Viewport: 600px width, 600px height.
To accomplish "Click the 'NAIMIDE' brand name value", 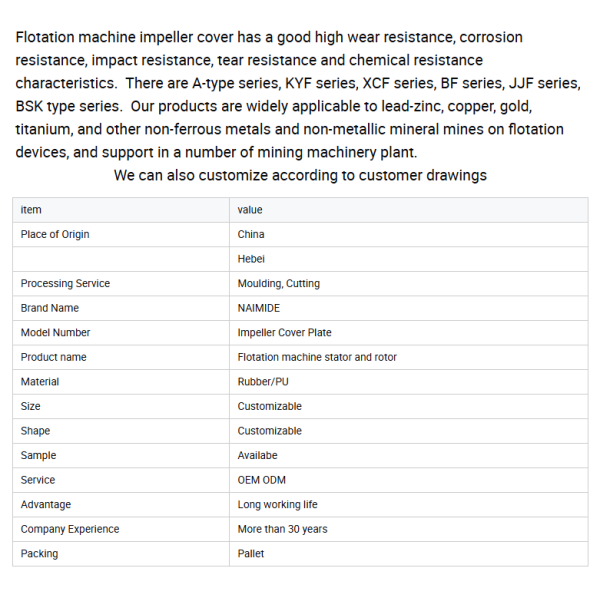I will [x=259, y=308].
